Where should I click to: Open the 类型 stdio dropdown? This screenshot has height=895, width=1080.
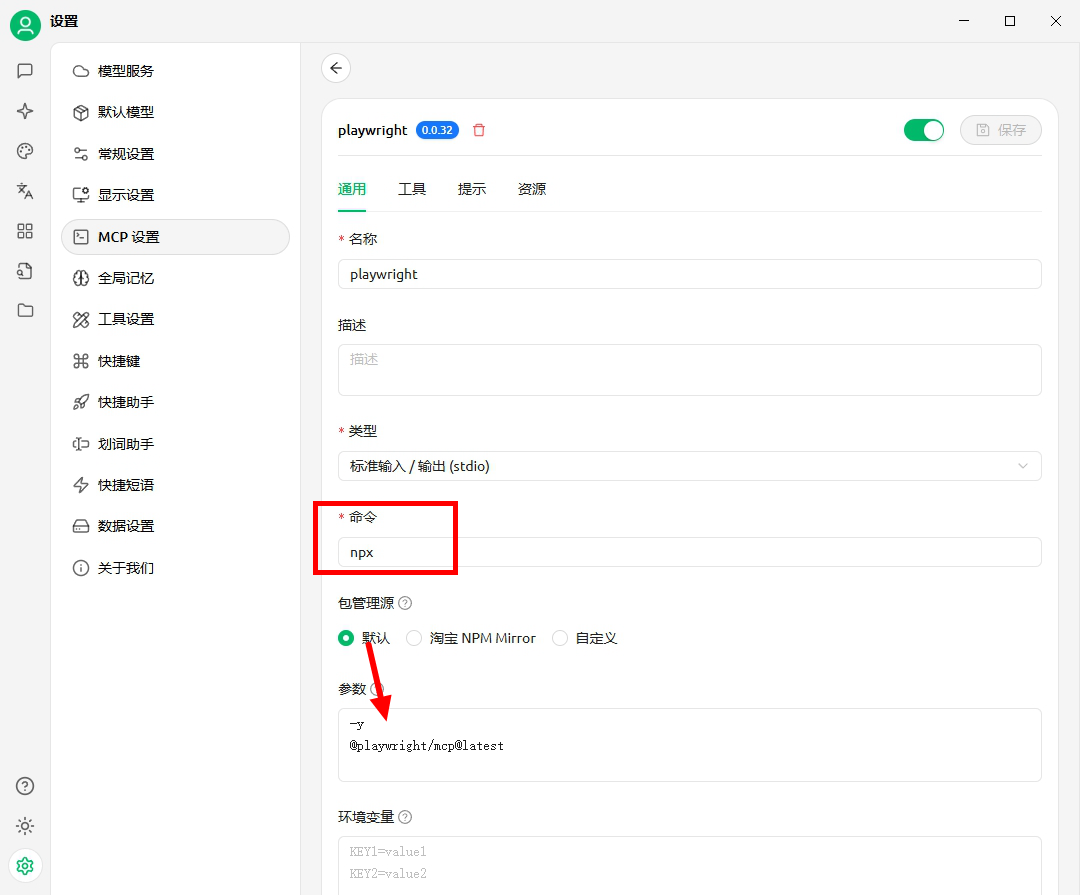tap(689, 466)
